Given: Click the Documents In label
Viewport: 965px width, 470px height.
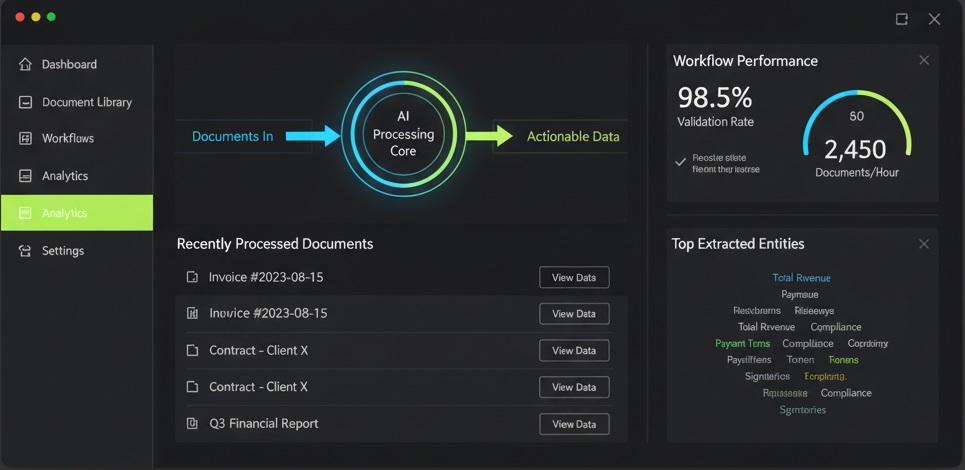Looking at the screenshot, I should (x=232, y=136).
